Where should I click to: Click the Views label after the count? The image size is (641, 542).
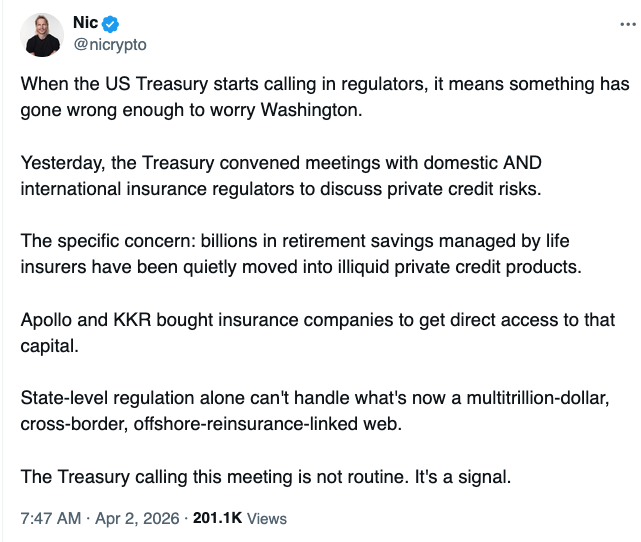266,518
